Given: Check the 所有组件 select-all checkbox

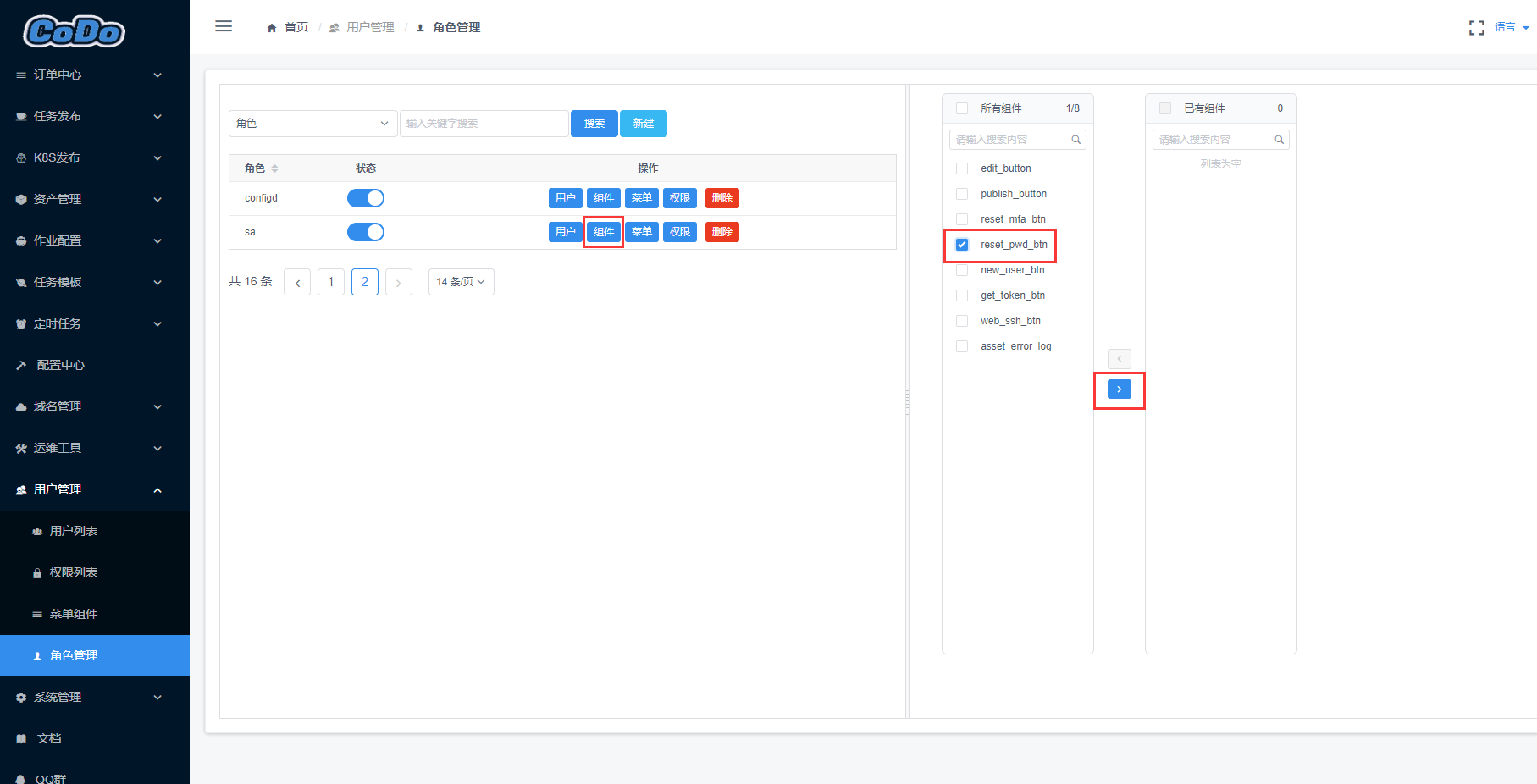Looking at the screenshot, I should [x=962, y=108].
